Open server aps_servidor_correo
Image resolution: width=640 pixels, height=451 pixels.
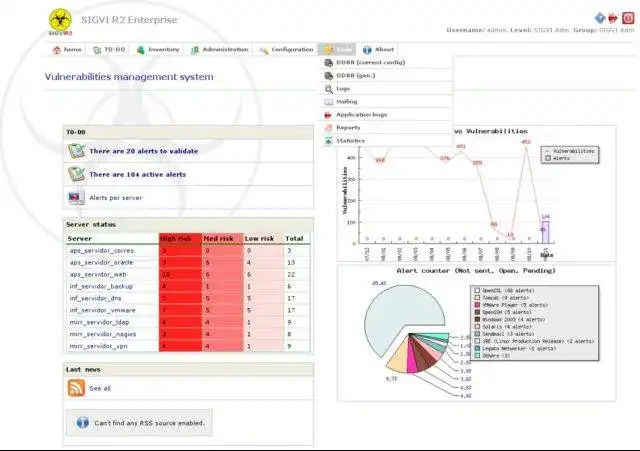click(x=102, y=251)
